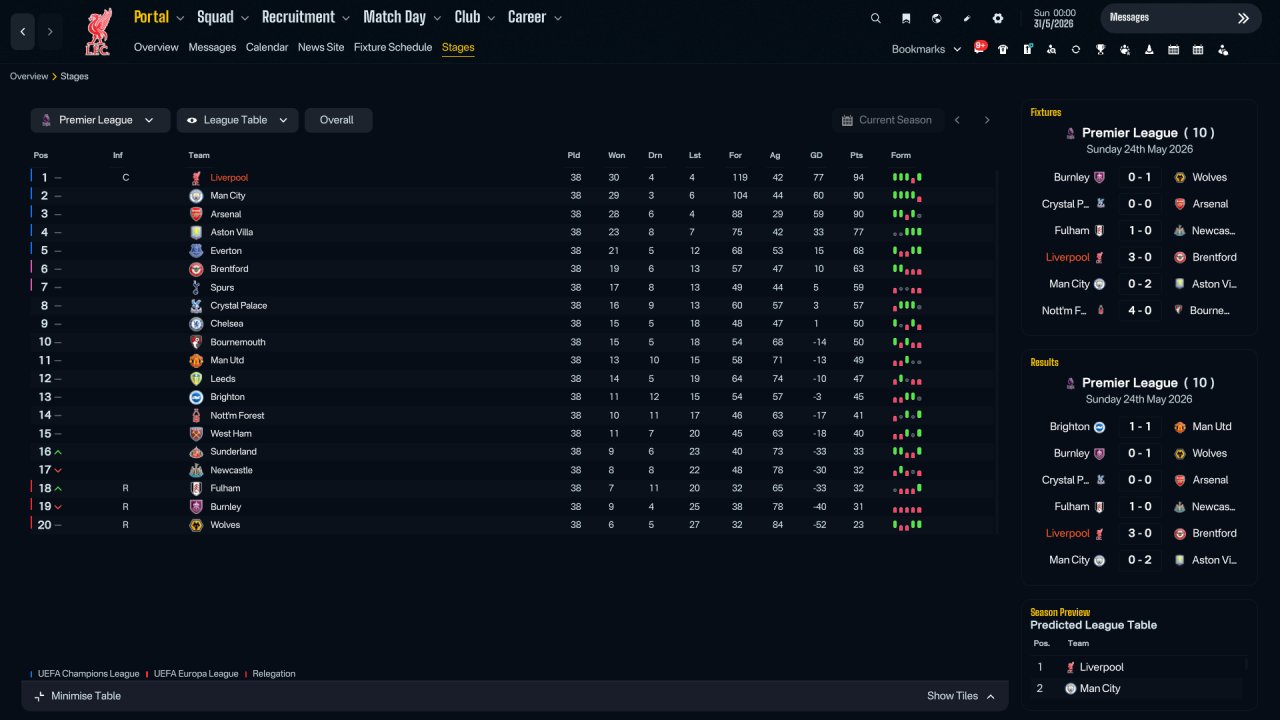The height and width of the screenshot is (720, 1280).
Task: Click the Premier League logo in Fixtures panel
Action: pos(1071,133)
